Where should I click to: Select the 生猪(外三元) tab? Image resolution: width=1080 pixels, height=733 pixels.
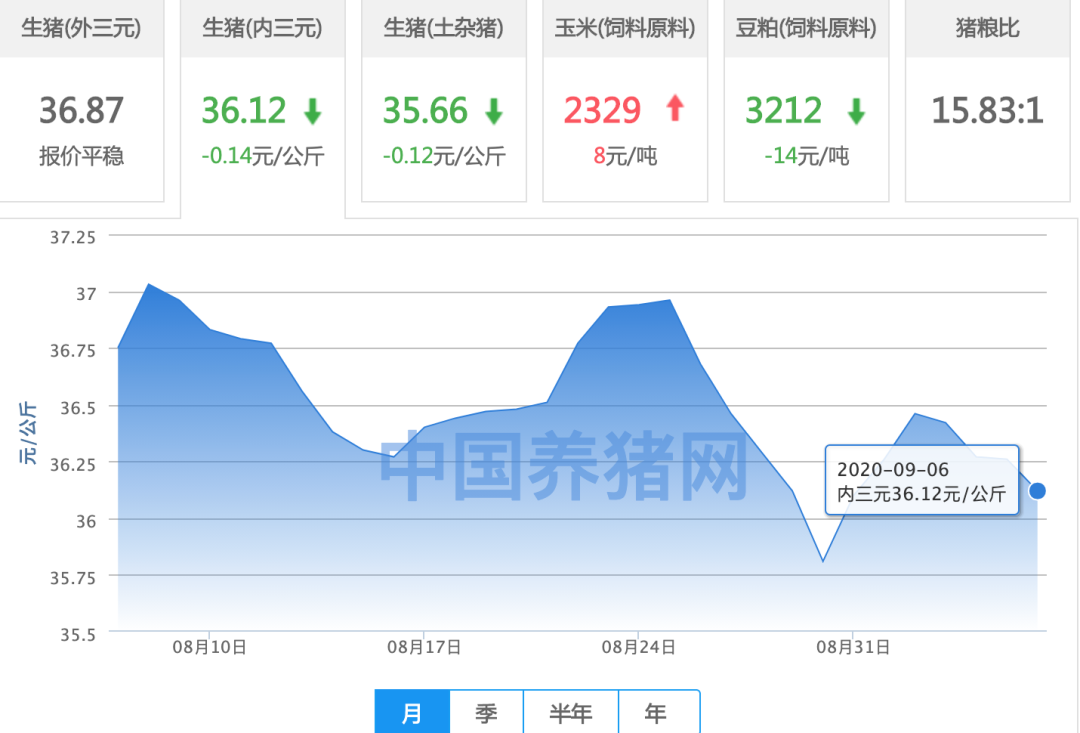[81, 28]
